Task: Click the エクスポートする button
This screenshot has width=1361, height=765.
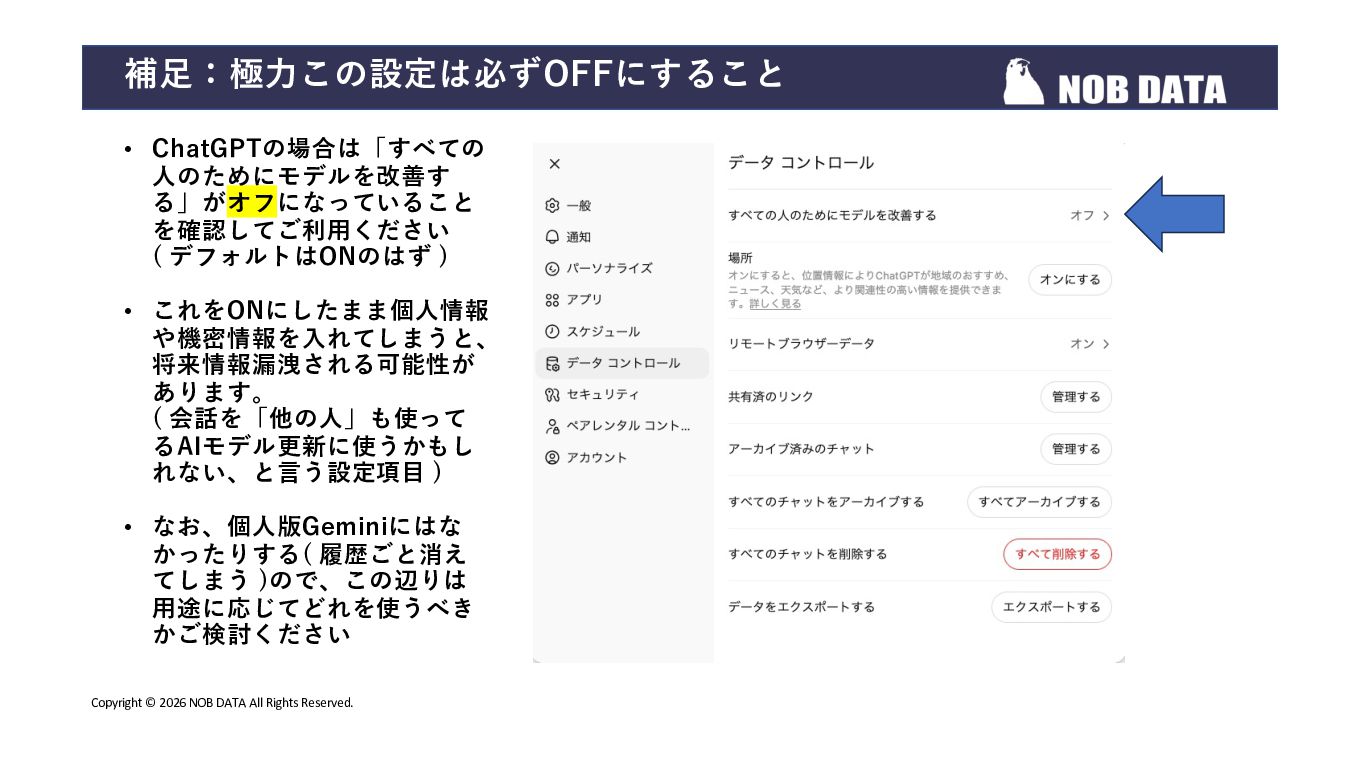Action: click(x=1051, y=607)
